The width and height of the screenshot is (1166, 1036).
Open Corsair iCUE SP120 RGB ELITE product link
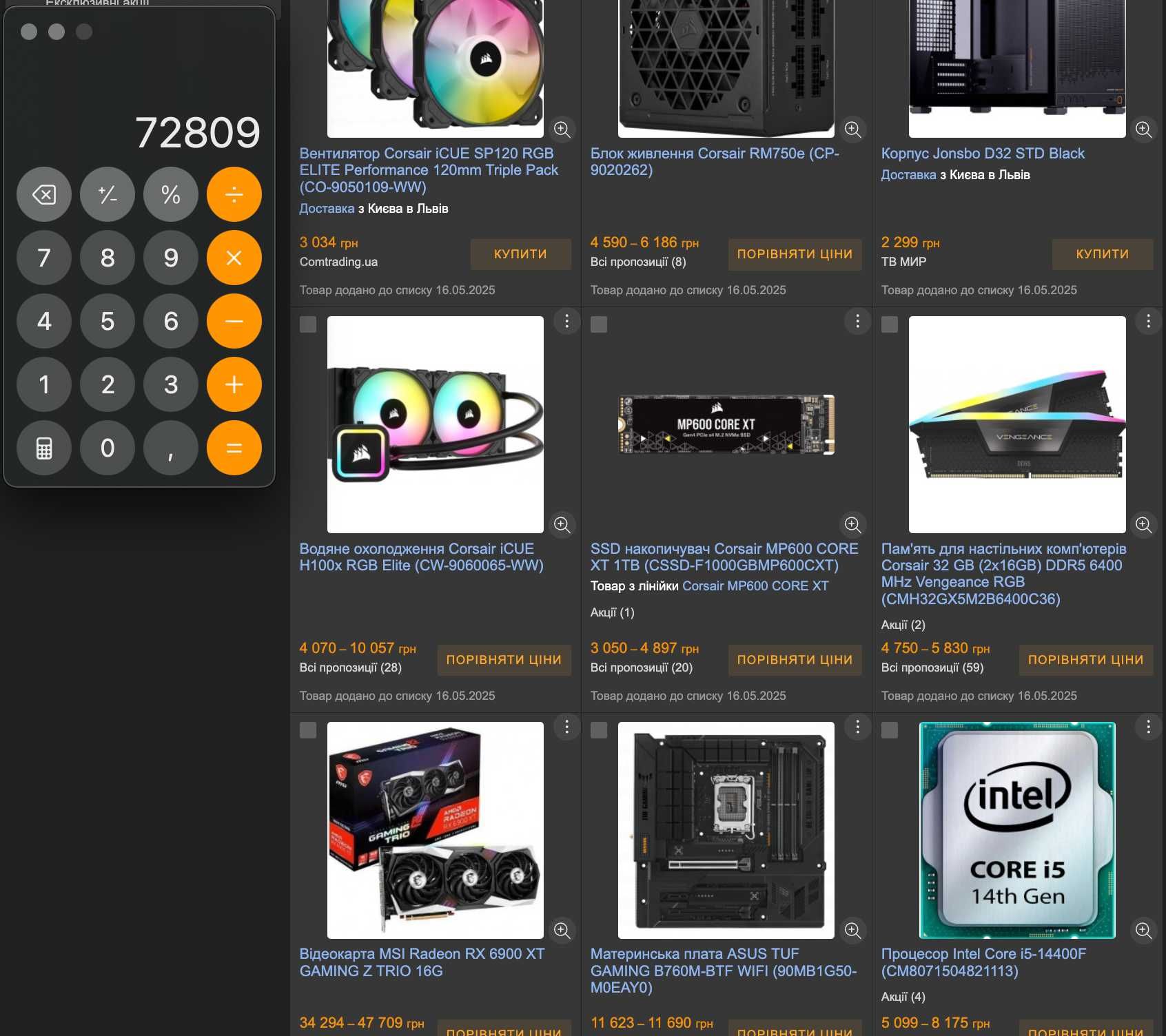click(429, 170)
